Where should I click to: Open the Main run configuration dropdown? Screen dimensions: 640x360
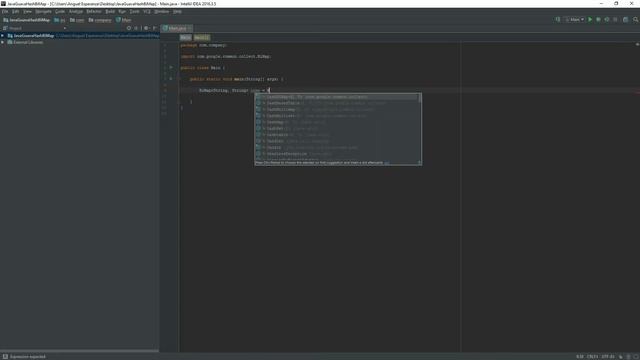(575, 20)
